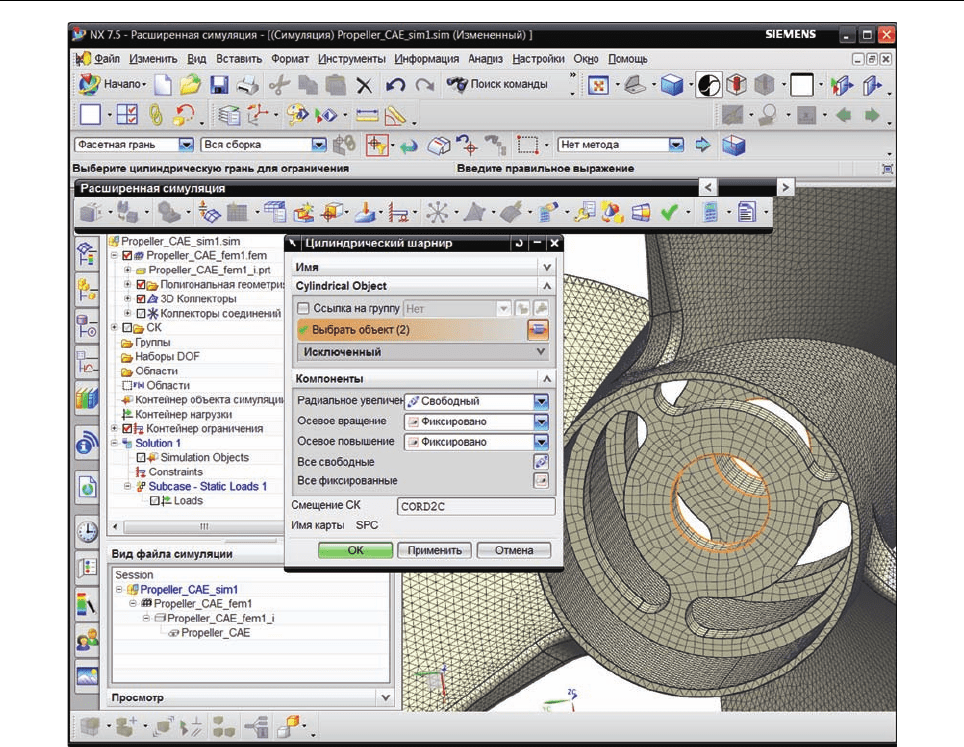
Task: Save the simulation with the floppy disk icon
Action: pyautogui.click(x=219, y=85)
